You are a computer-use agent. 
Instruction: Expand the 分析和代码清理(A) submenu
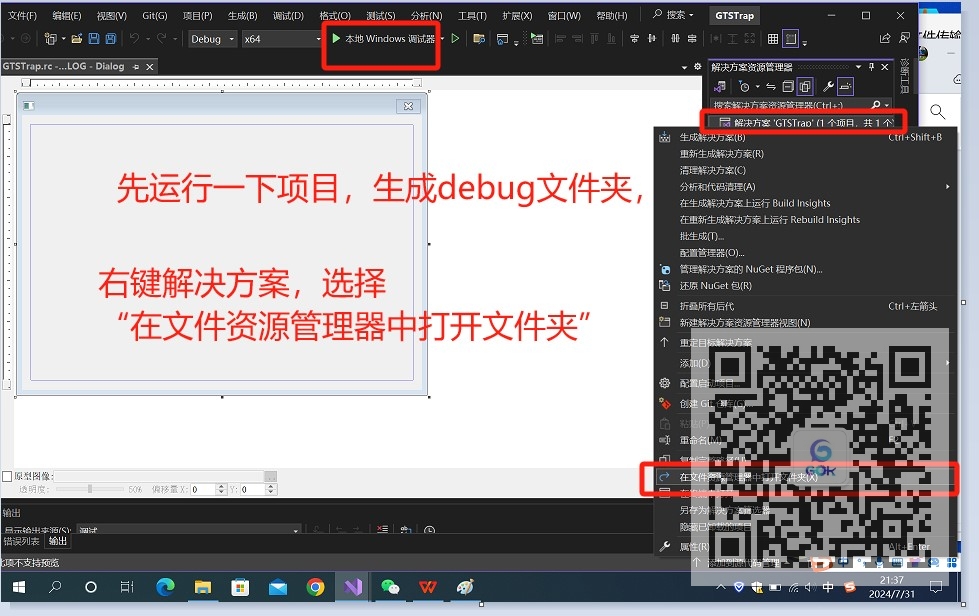point(804,187)
